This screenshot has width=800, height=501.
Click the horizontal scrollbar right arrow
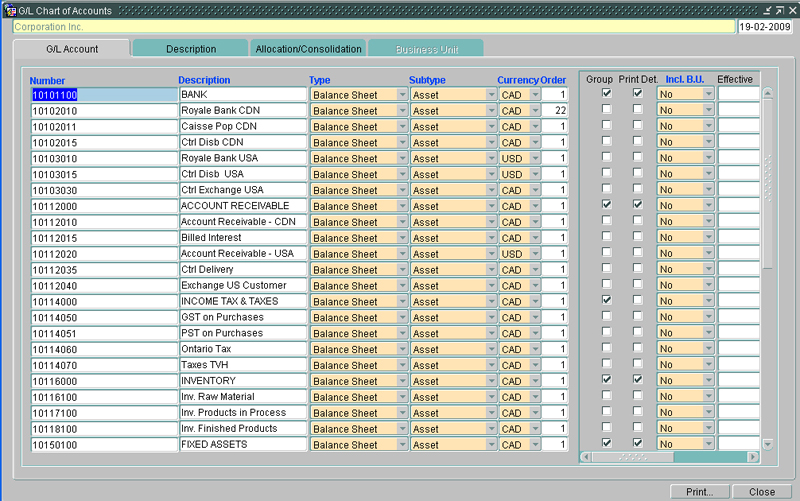click(x=752, y=457)
